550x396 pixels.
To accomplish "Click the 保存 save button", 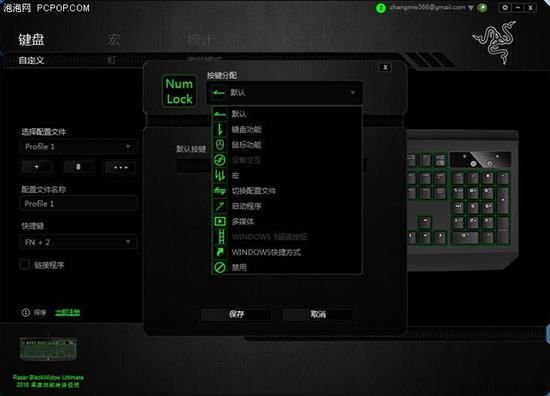I will pyautogui.click(x=236, y=314).
